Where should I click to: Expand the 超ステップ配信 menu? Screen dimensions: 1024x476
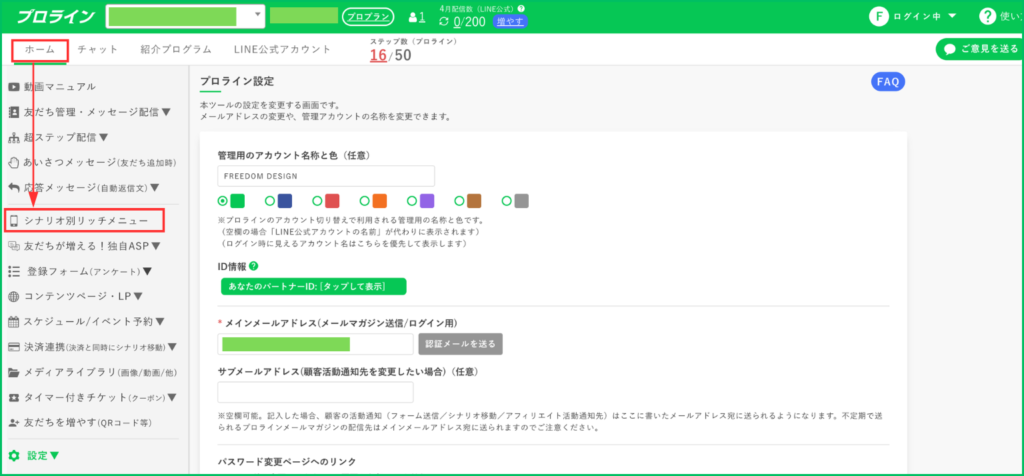103,138
